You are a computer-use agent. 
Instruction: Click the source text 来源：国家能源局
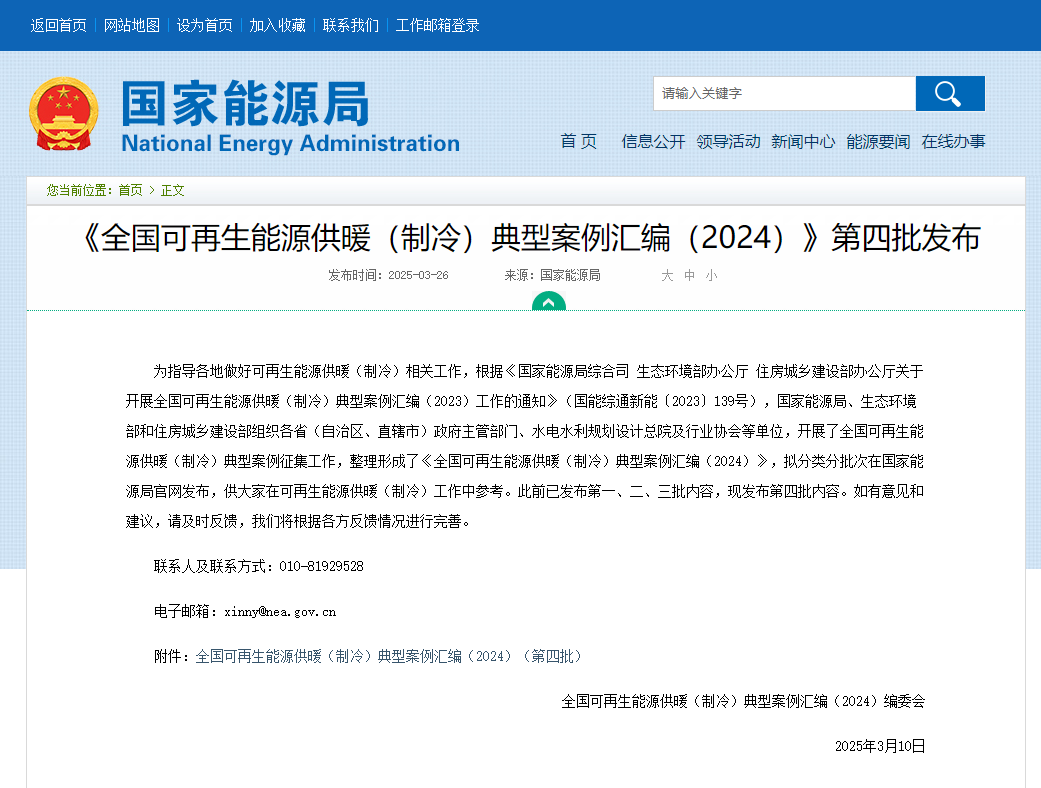pyautogui.click(x=552, y=276)
